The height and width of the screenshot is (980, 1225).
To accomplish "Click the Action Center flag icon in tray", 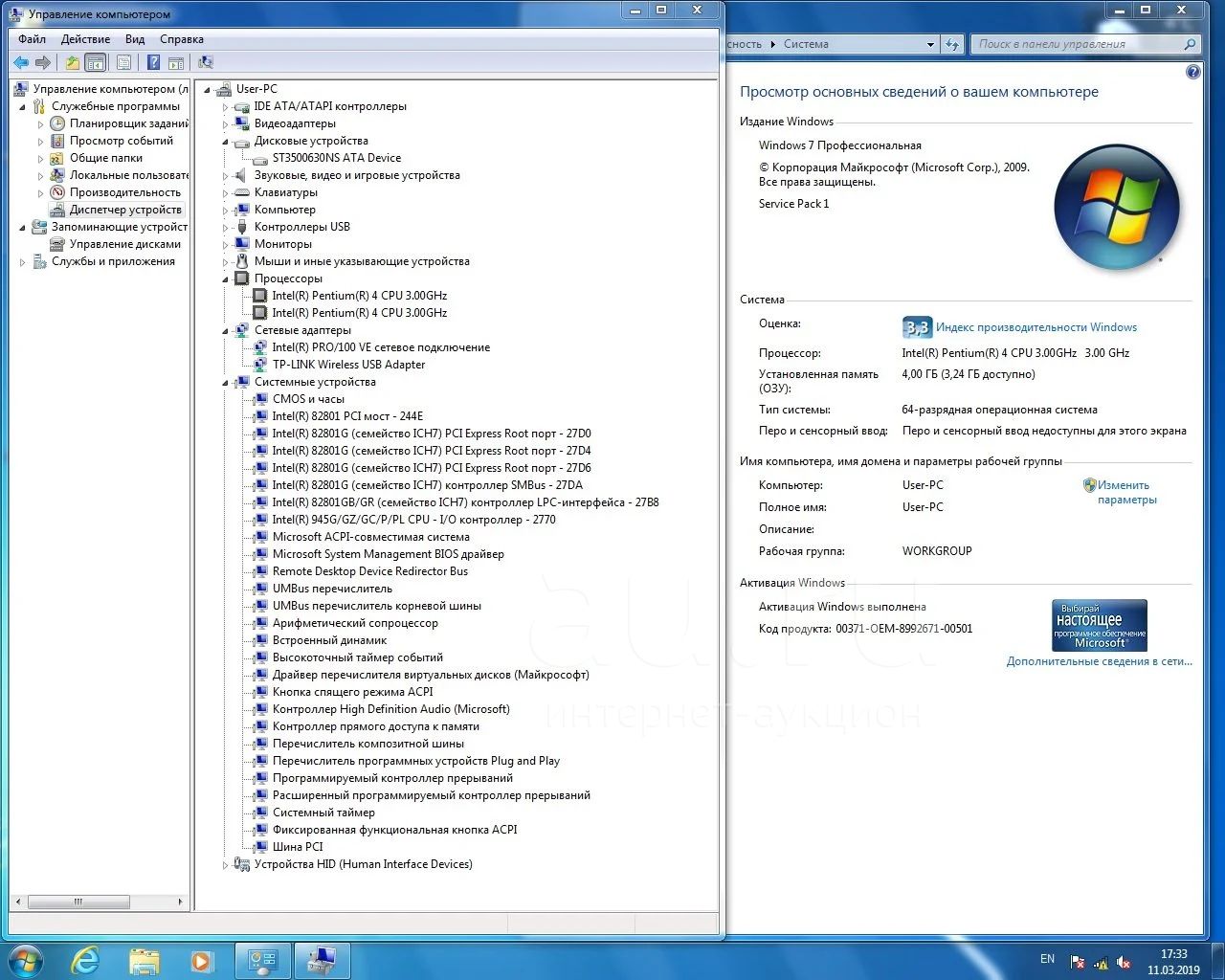I will [x=1078, y=962].
